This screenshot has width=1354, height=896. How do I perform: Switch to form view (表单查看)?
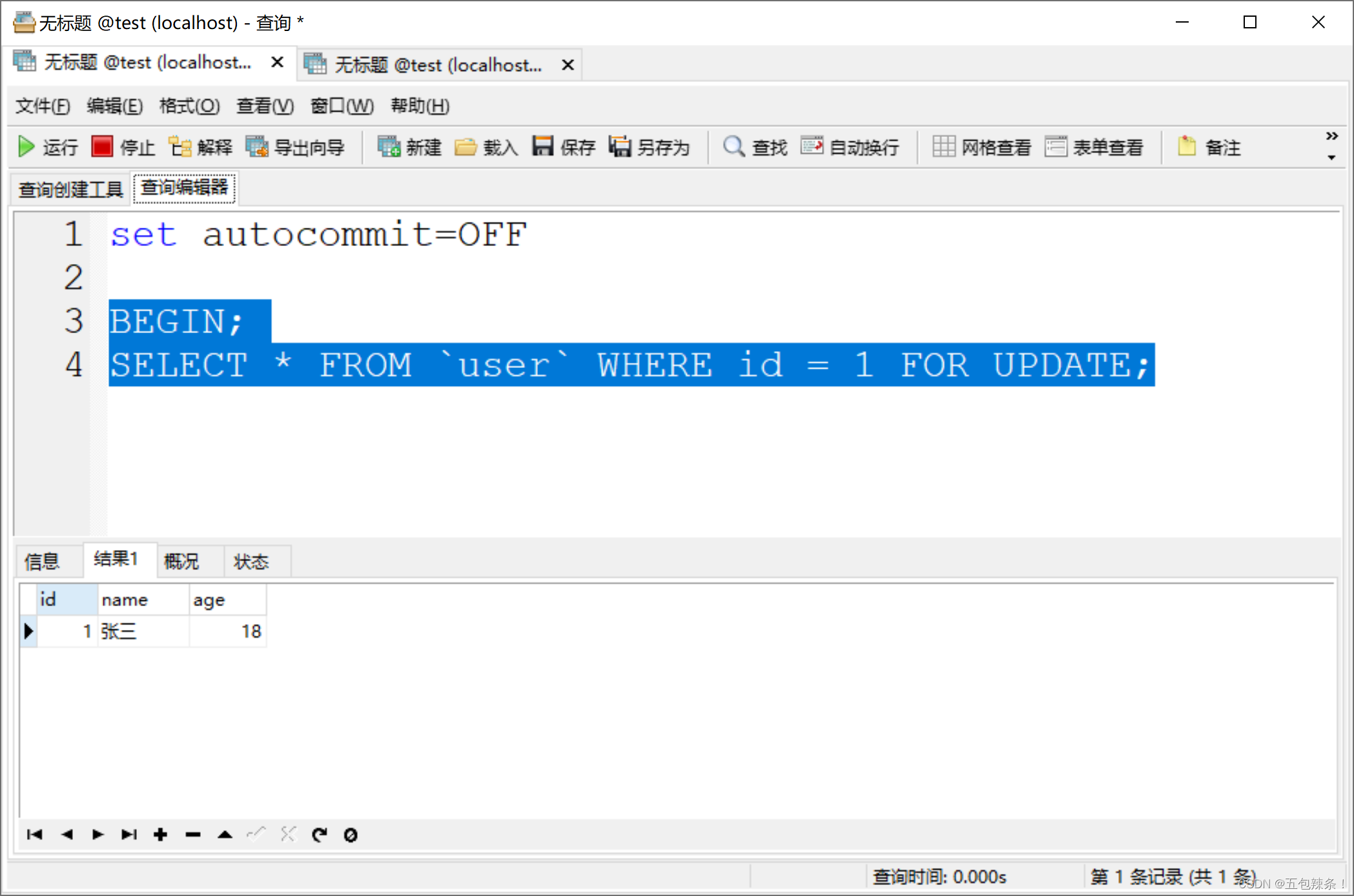coord(1094,147)
